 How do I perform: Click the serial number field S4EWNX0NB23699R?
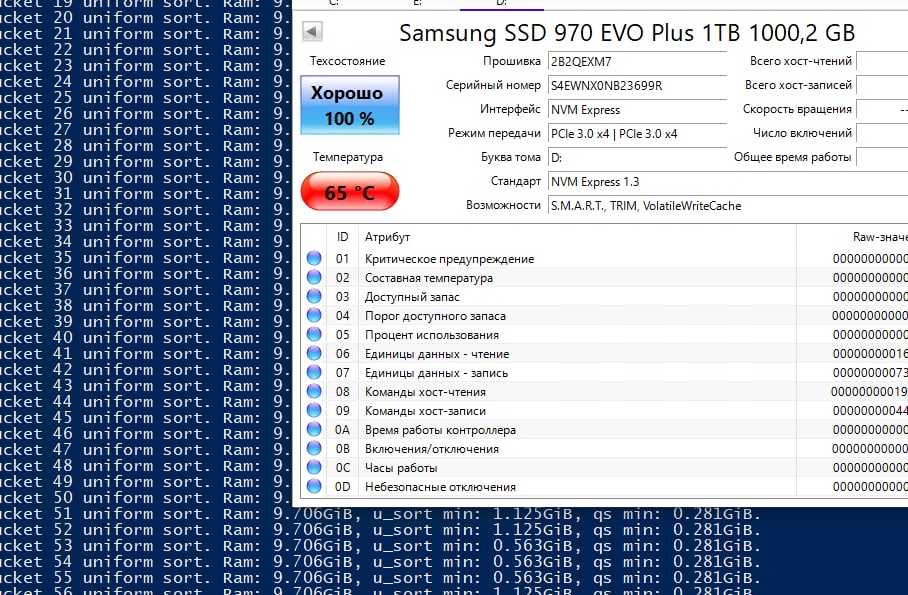pos(637,86)
